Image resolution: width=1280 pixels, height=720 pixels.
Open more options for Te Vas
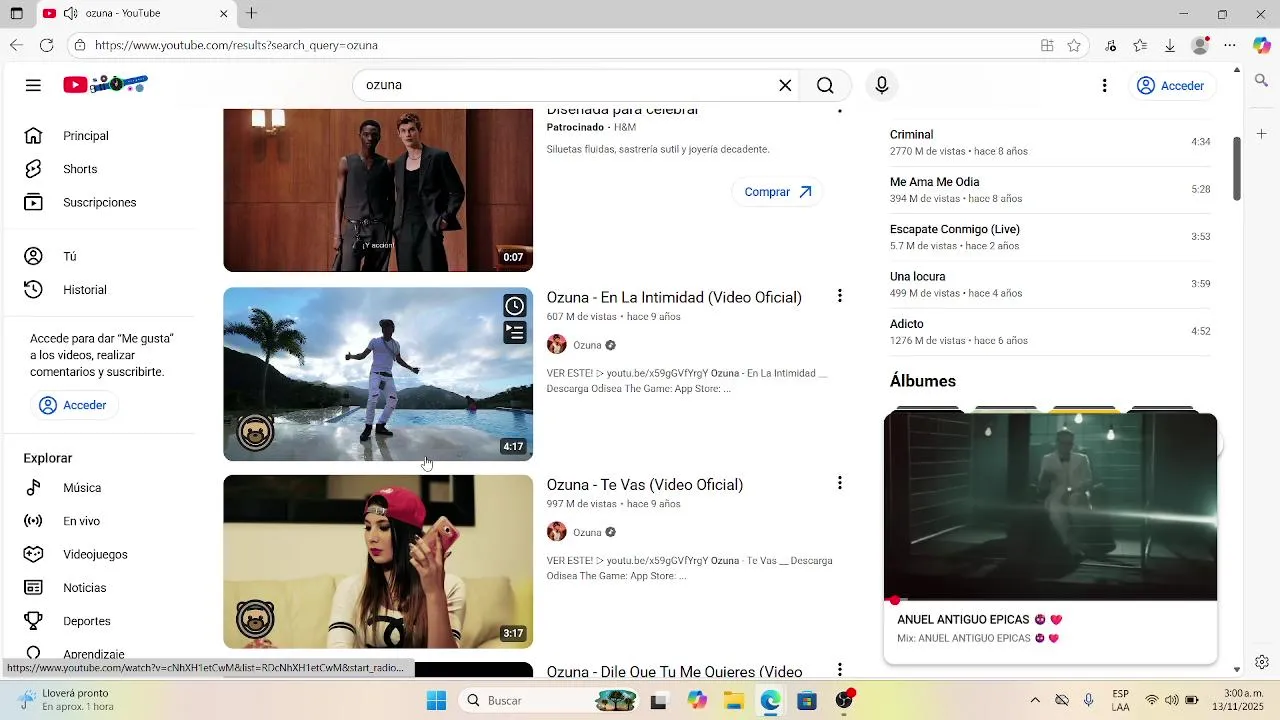click(839, 483)
